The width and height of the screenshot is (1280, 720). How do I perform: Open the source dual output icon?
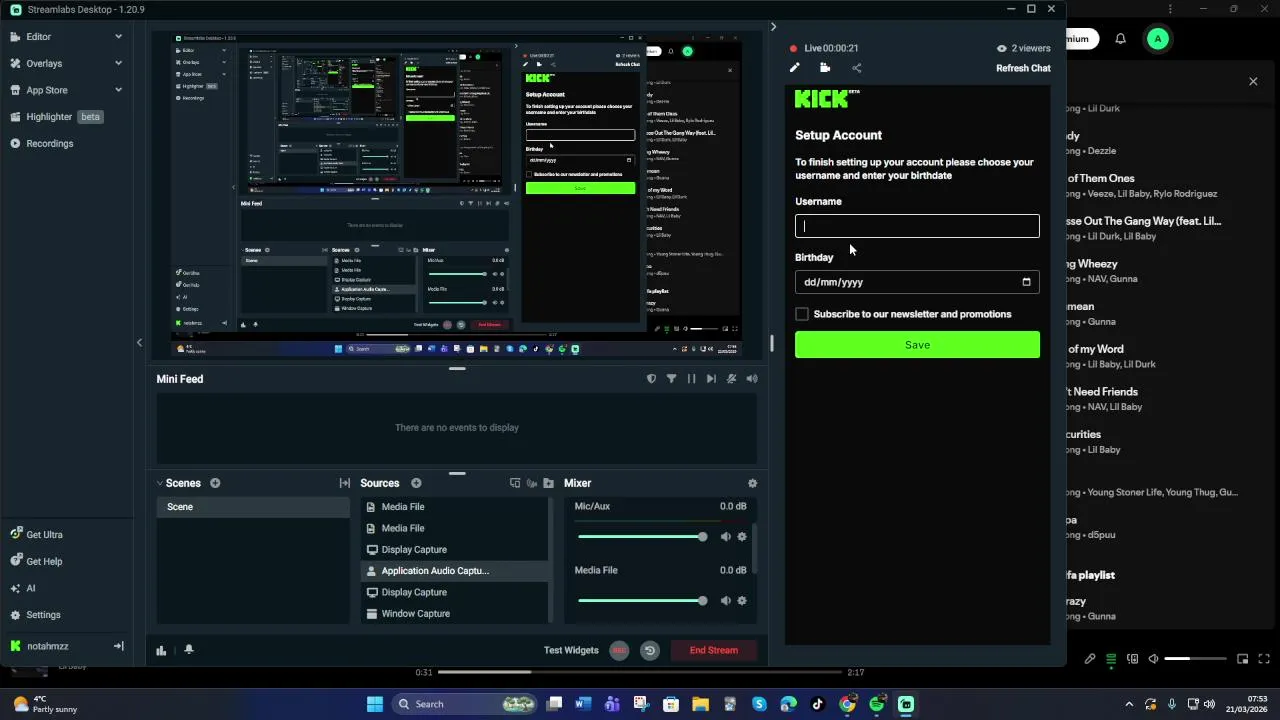click(515, 483)
